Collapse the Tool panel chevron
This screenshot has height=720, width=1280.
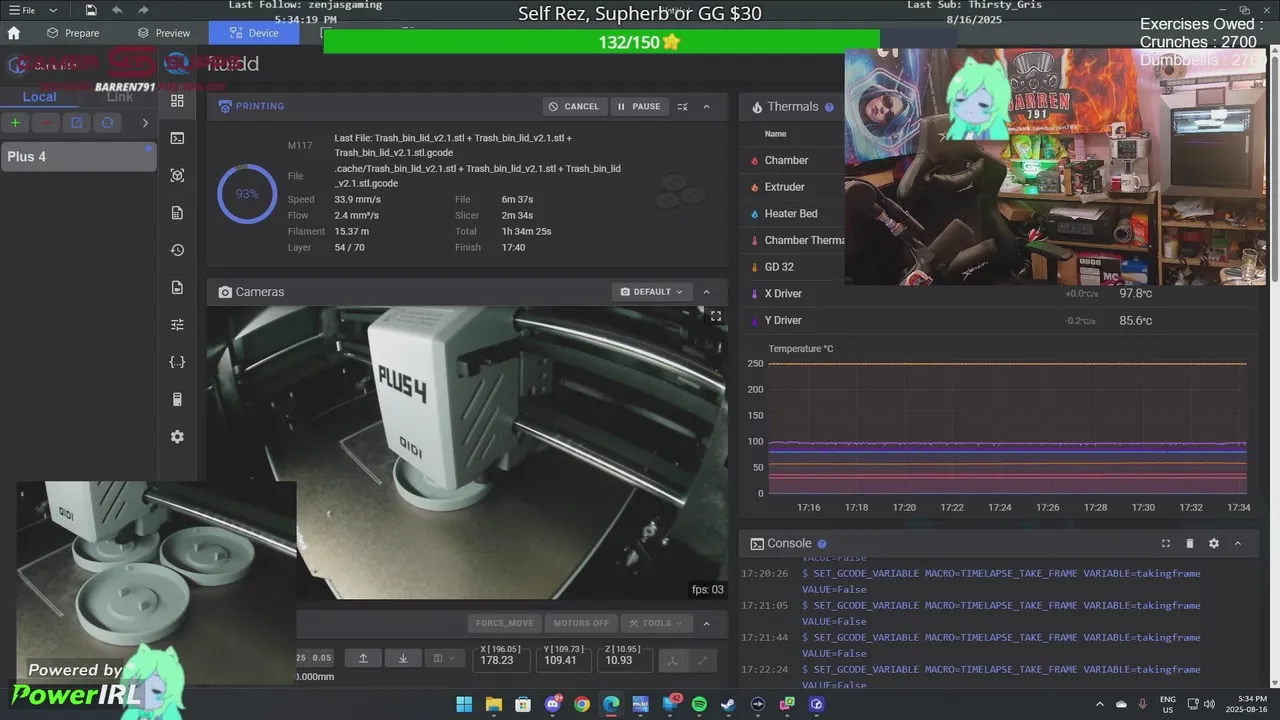click(707, 623)
